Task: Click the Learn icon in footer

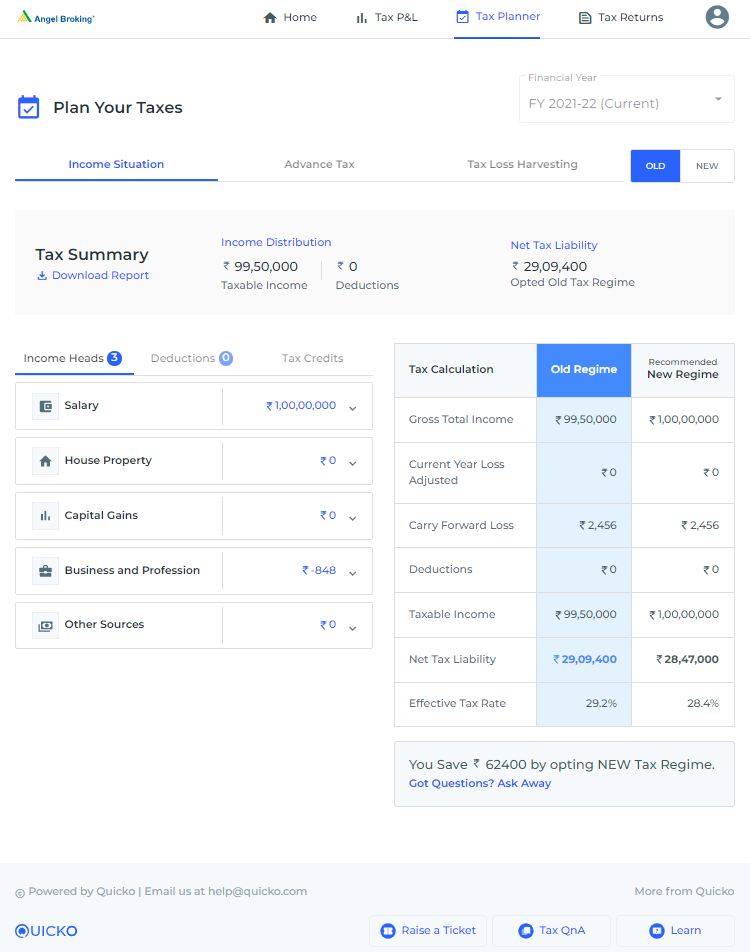Action: 656,931
